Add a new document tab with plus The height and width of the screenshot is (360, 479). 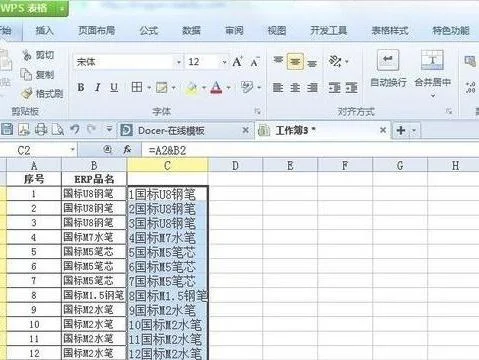(x=401, y=130)
